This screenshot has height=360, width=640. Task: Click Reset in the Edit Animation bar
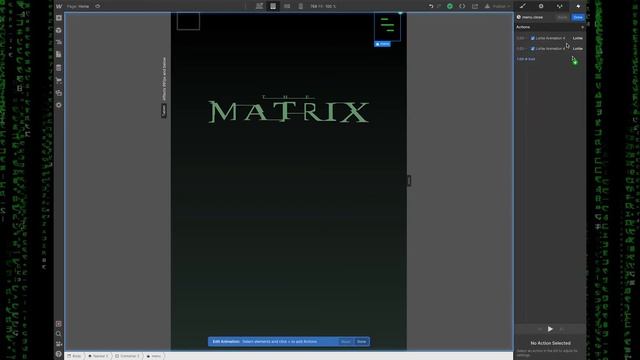pos(345,341)
